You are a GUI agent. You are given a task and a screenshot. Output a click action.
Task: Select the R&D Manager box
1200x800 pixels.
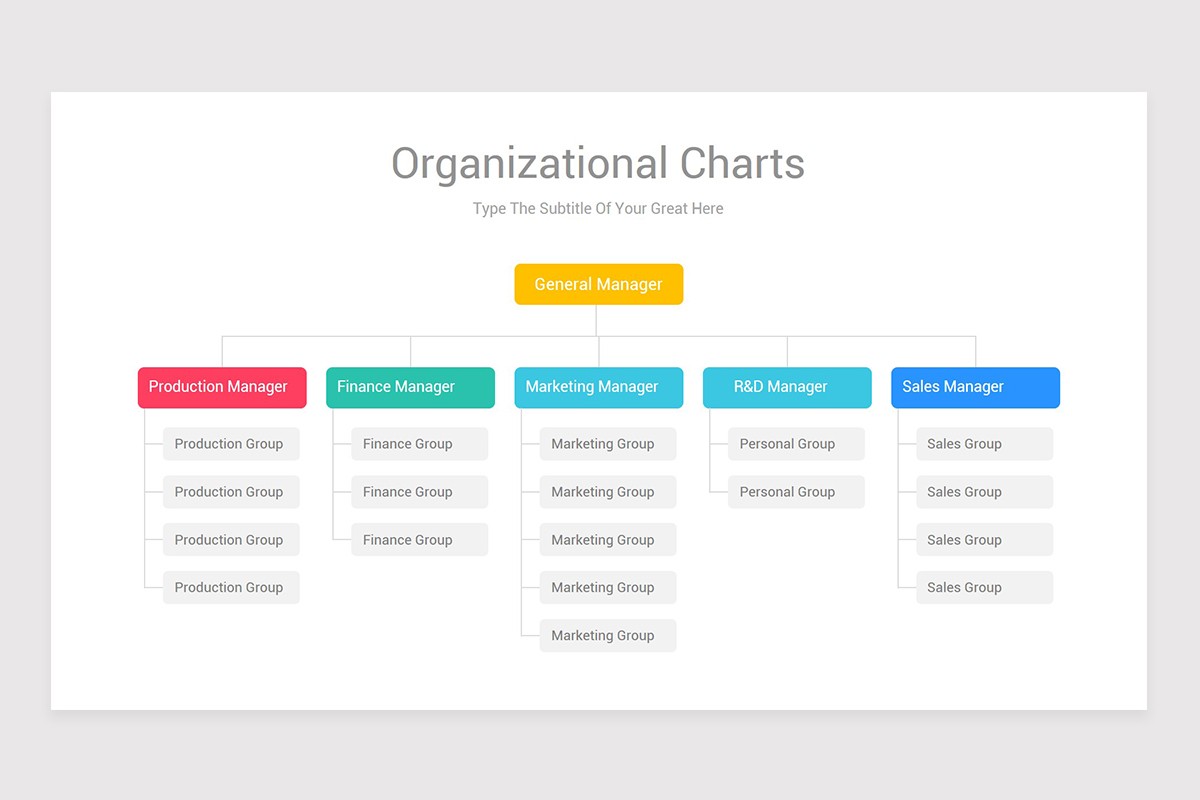(787, 387)
